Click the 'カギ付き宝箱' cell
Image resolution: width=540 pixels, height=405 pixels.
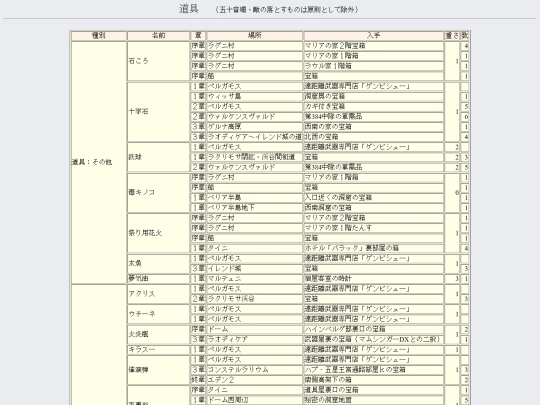pos(374,106)
